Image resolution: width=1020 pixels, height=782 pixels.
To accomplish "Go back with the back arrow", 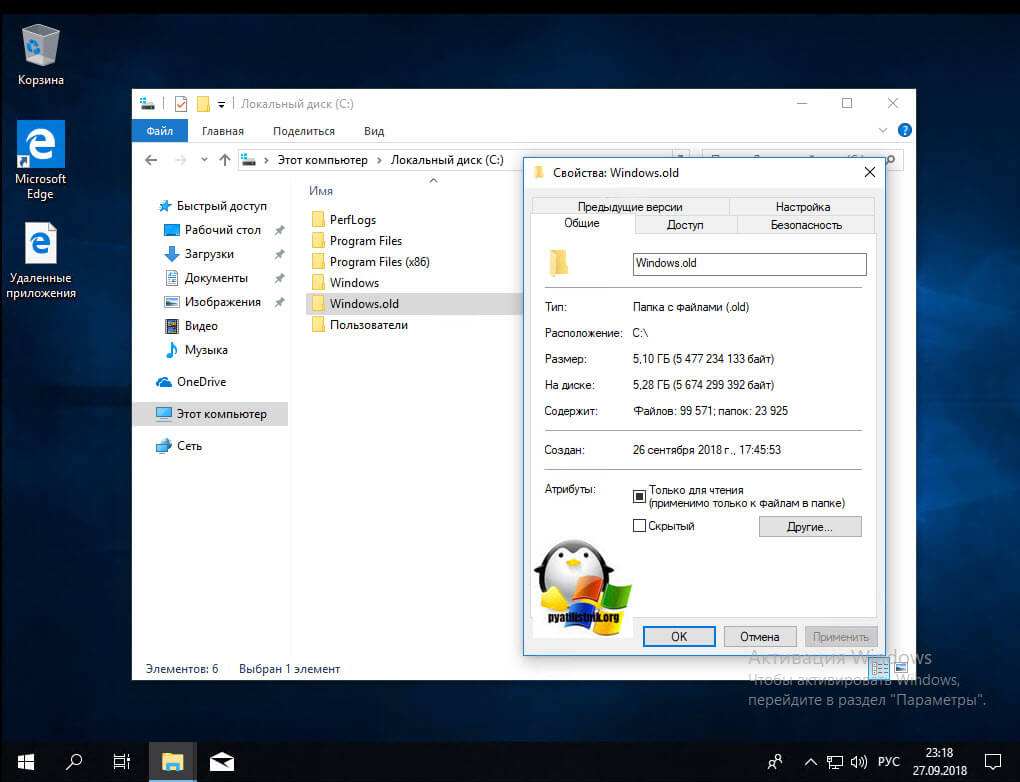I will click(151, 160).
